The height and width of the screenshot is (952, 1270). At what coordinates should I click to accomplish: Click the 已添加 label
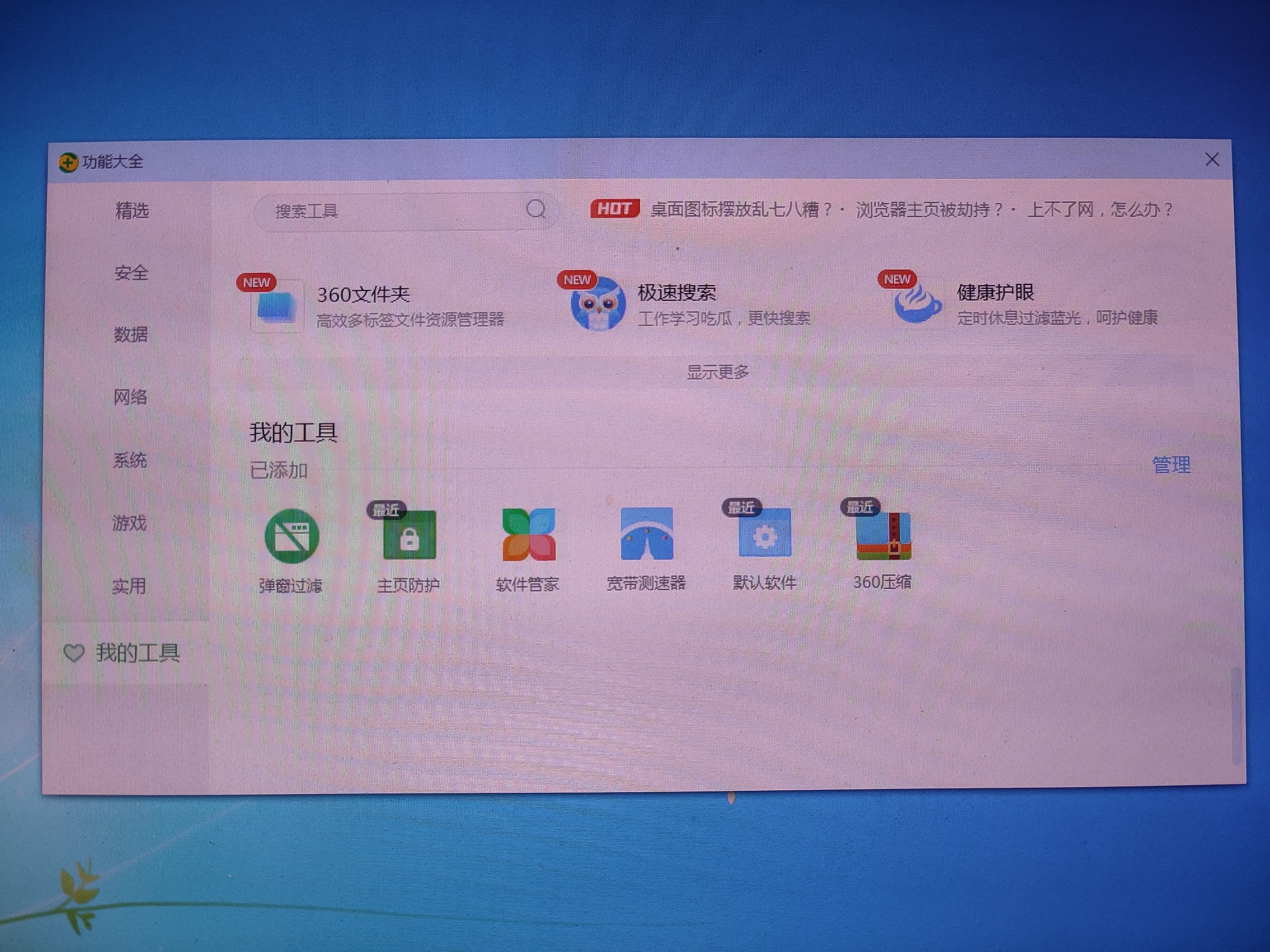(x=279, y=470)
